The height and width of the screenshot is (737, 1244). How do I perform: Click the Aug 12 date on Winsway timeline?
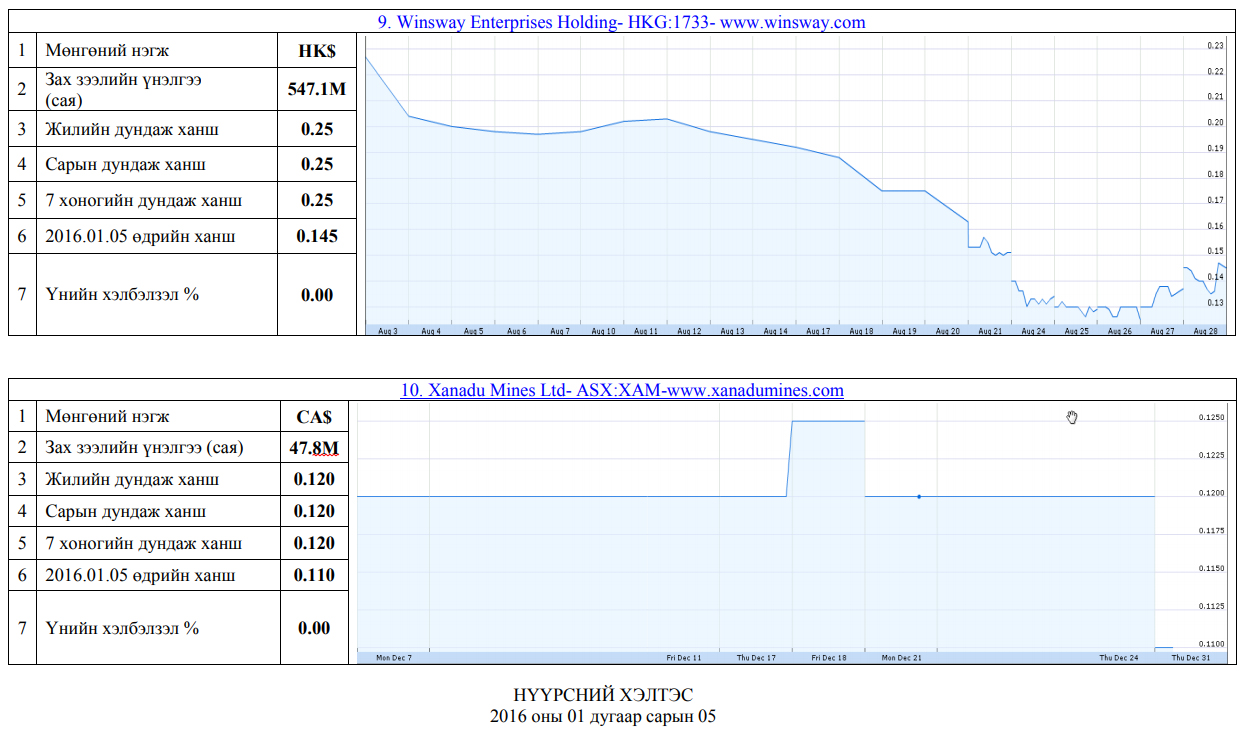[x=689, y=330]
